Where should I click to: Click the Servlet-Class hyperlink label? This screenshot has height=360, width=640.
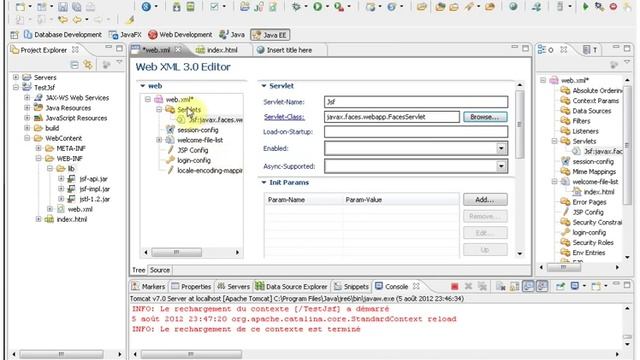click(x=284, y=117)
